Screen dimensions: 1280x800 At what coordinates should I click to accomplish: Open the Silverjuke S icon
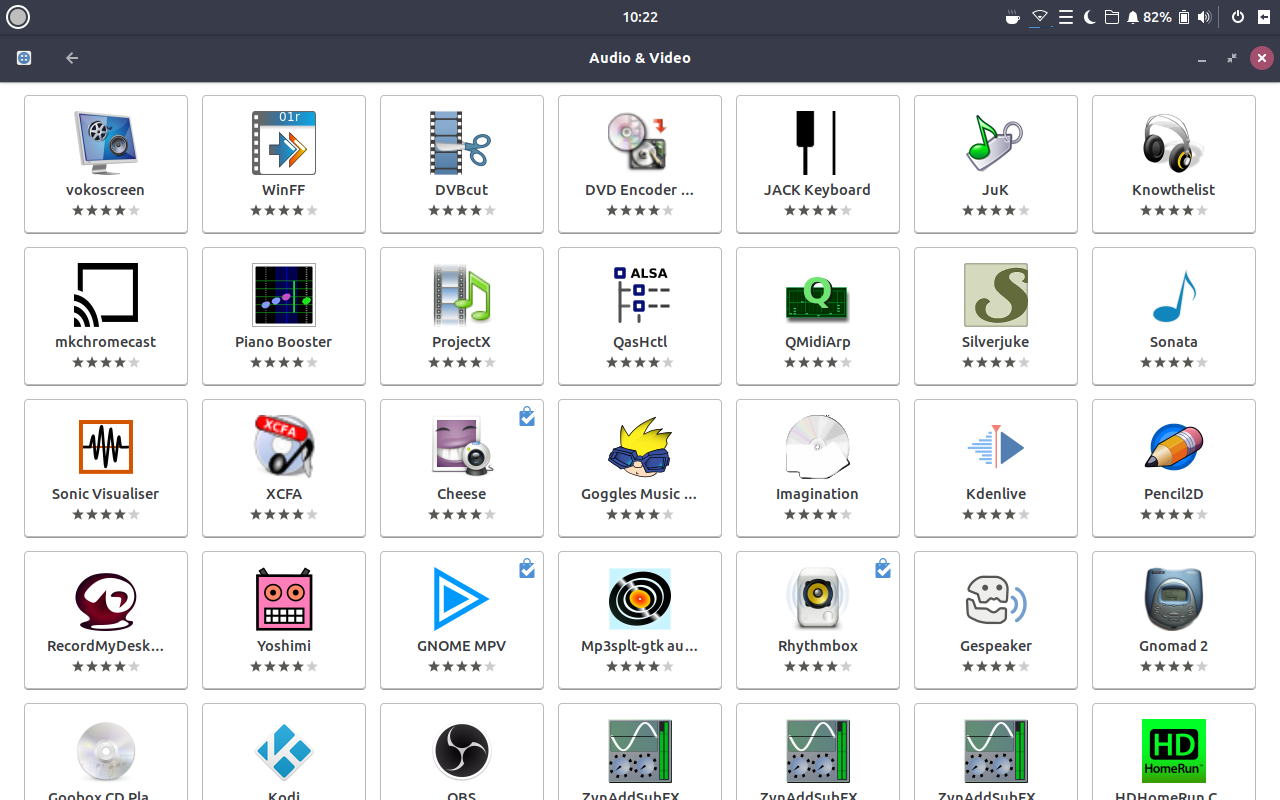pos(996,295)
